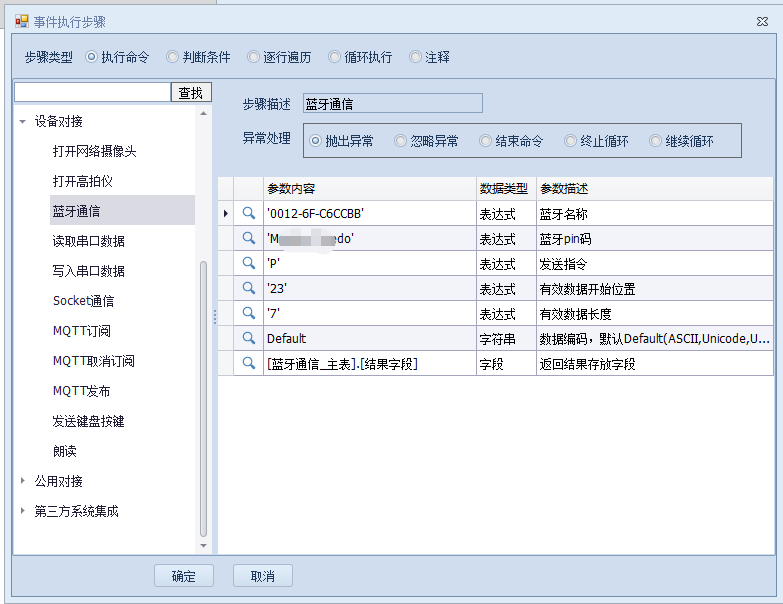
Task: Click the window icon in the title bar
Action: tap(21, 21)
